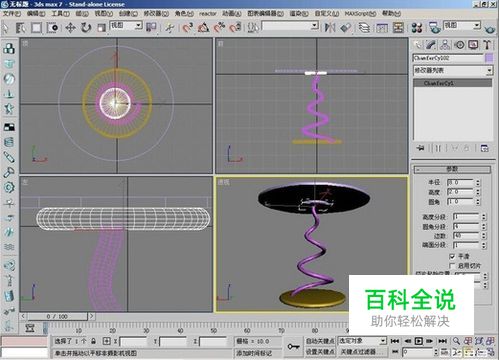Switch to the Motion panel tab
This screenshot has height=360, width=499.
(x=459, y=45)
